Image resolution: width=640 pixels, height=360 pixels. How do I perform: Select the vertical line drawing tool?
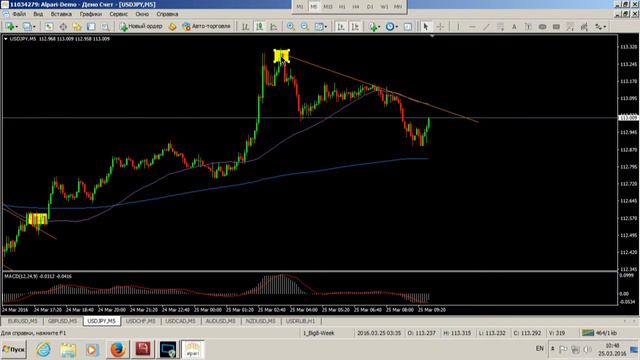(x=458, y=27)
